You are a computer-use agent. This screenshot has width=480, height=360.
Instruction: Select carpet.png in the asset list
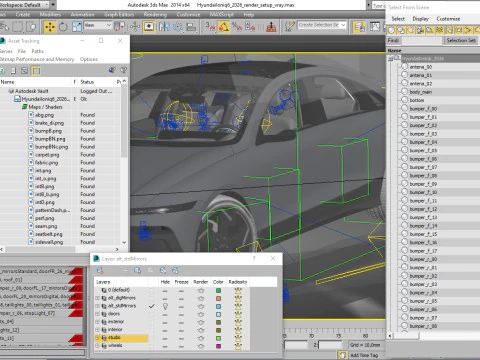(x=47, y=155)
